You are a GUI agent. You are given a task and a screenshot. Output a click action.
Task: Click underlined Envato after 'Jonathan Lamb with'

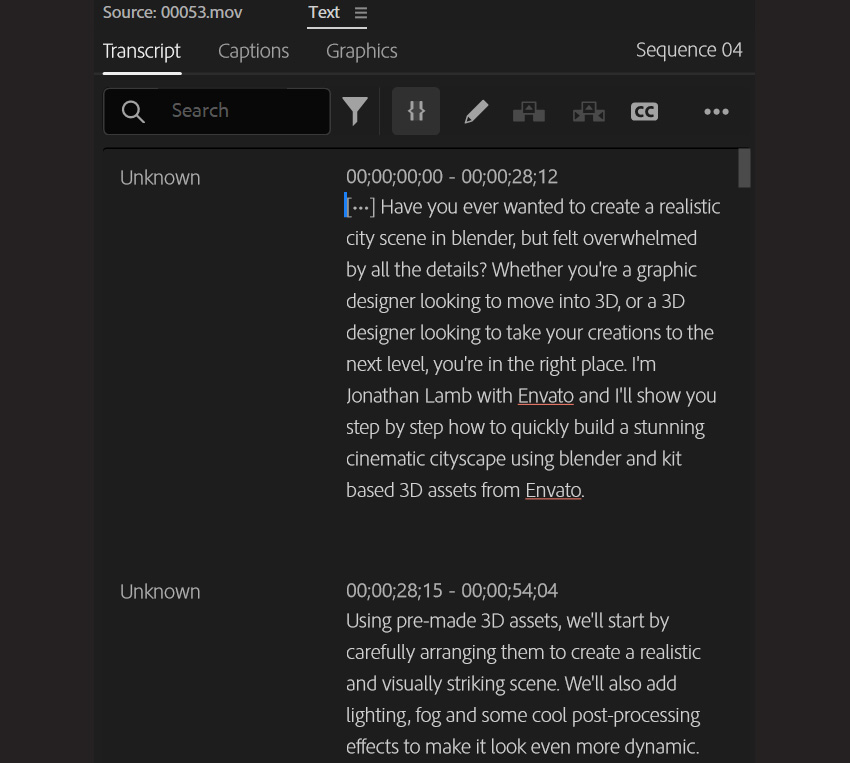545,396
